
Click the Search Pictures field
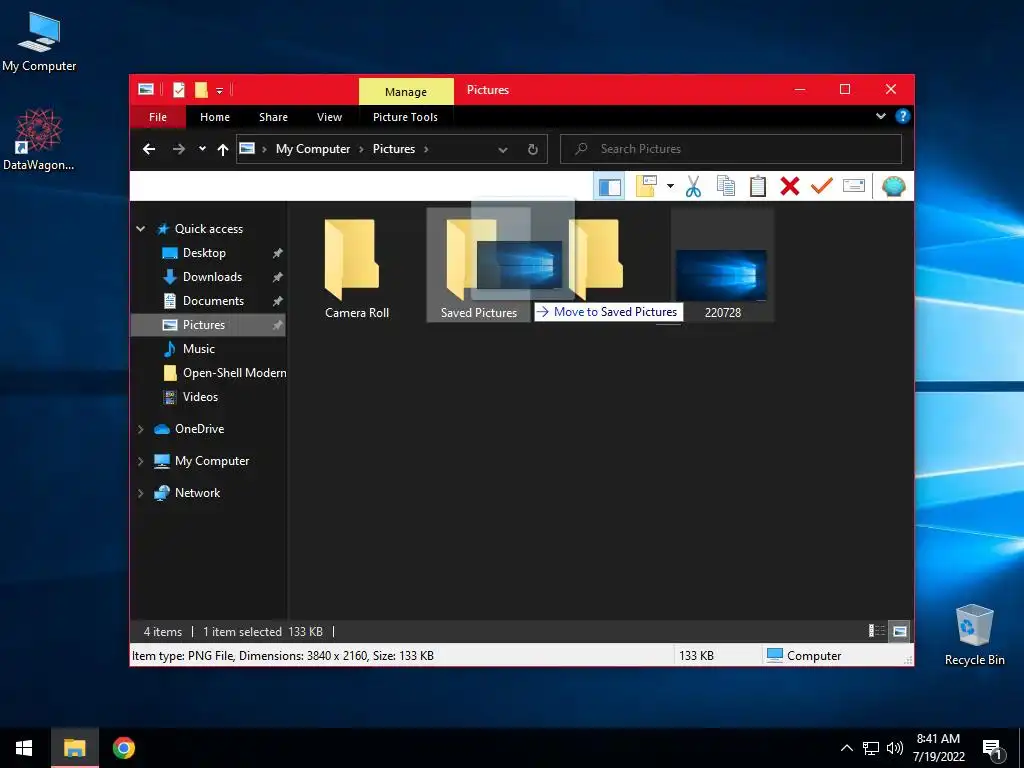pos(731,149)
